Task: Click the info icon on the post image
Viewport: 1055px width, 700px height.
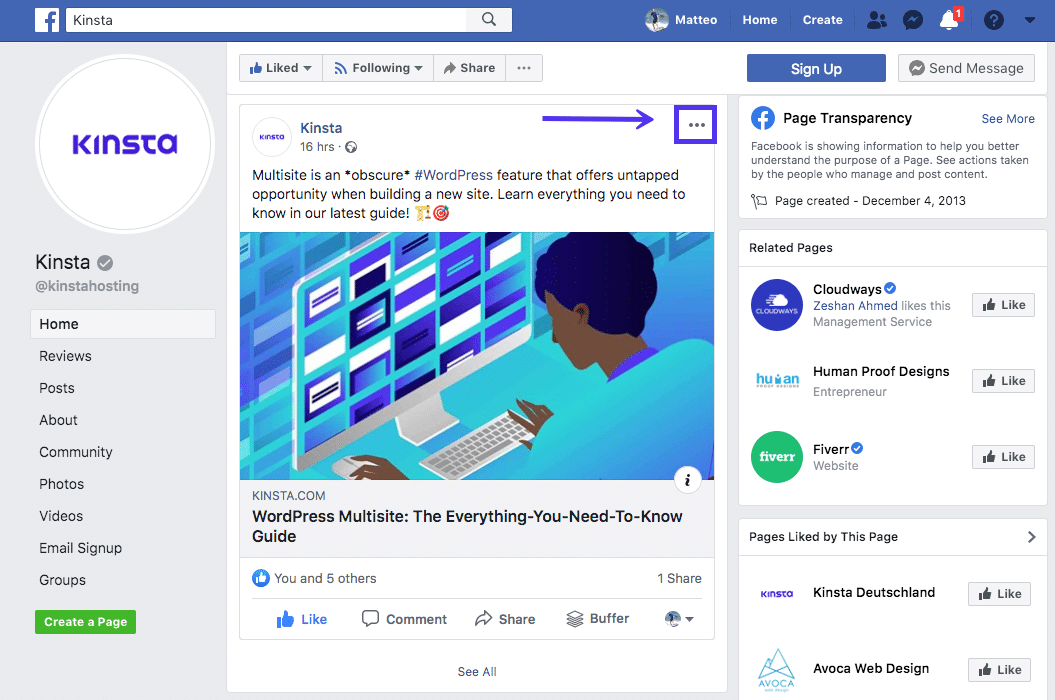Action: pyautogui.click(x=687, y=480)
